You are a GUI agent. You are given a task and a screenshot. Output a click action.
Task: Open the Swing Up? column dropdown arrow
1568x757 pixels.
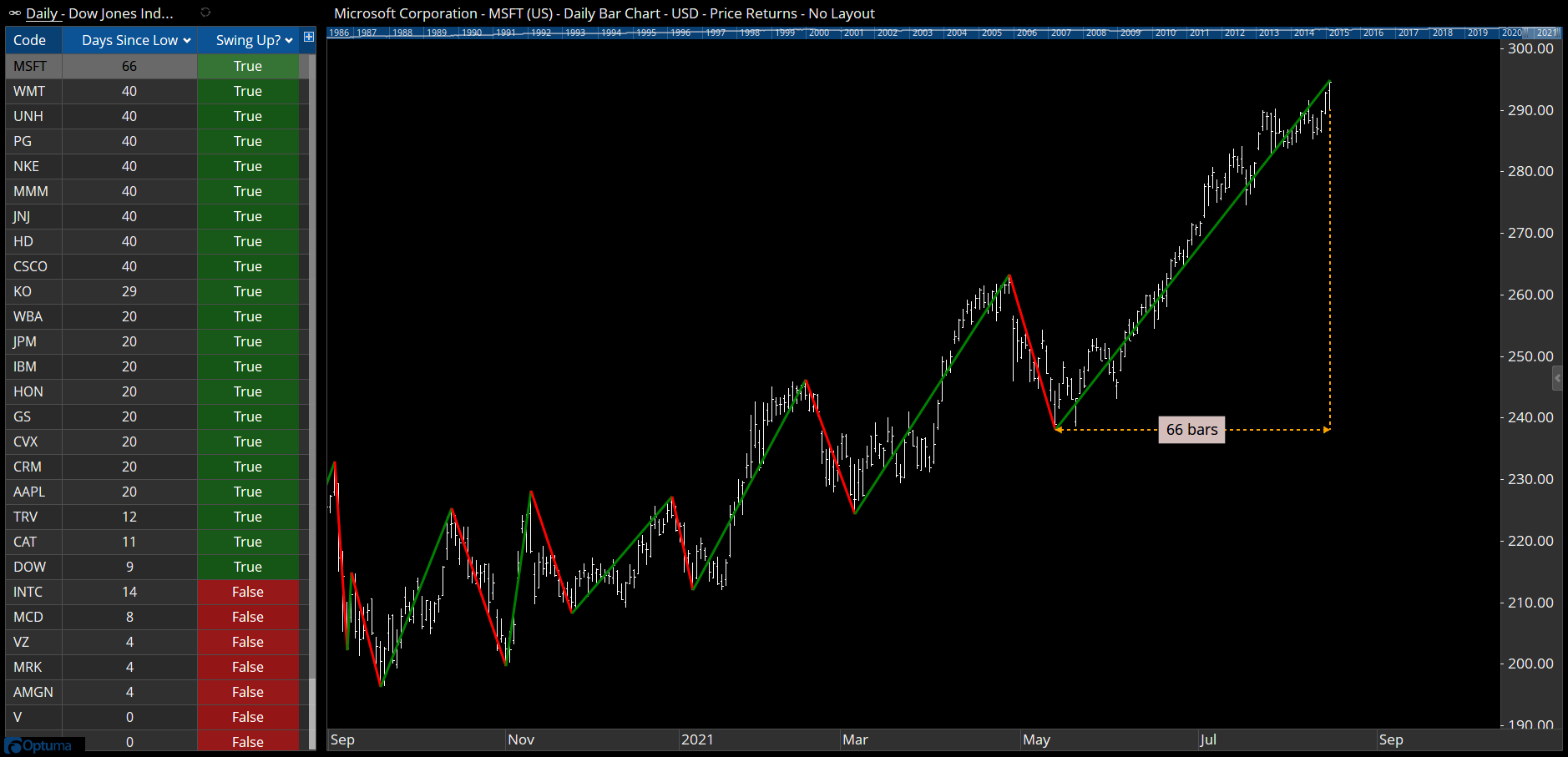point(289,40)
